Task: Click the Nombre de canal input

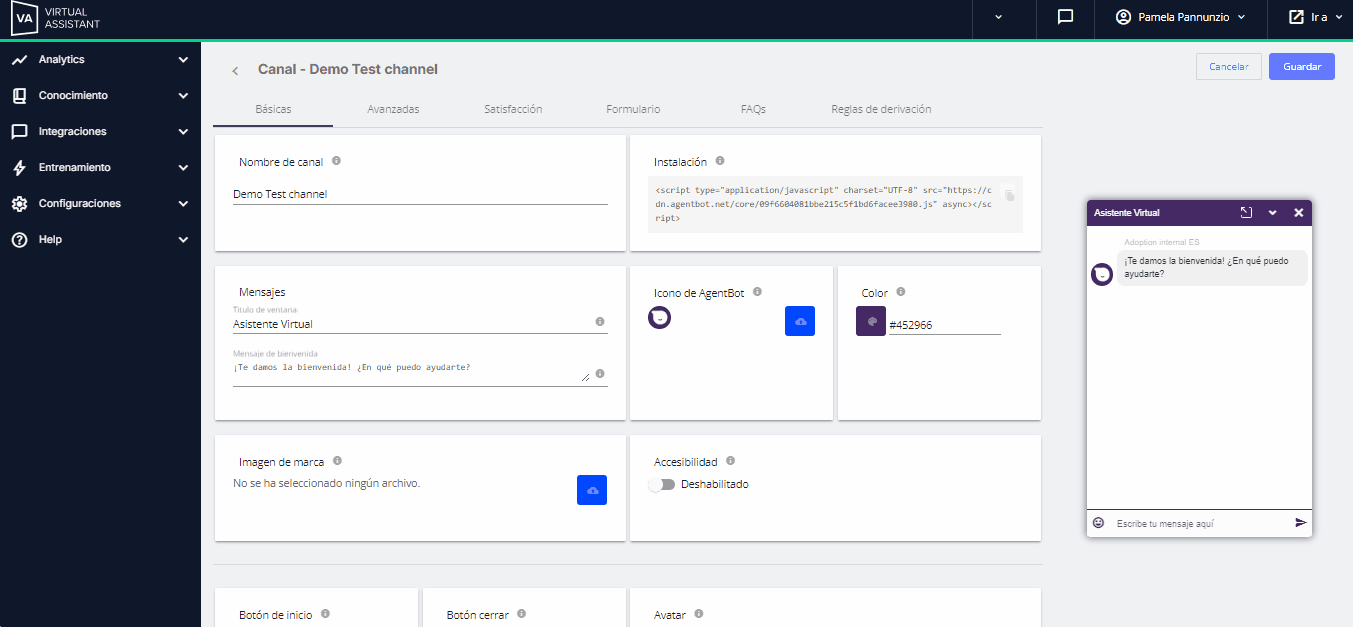Action: (420, 194)
